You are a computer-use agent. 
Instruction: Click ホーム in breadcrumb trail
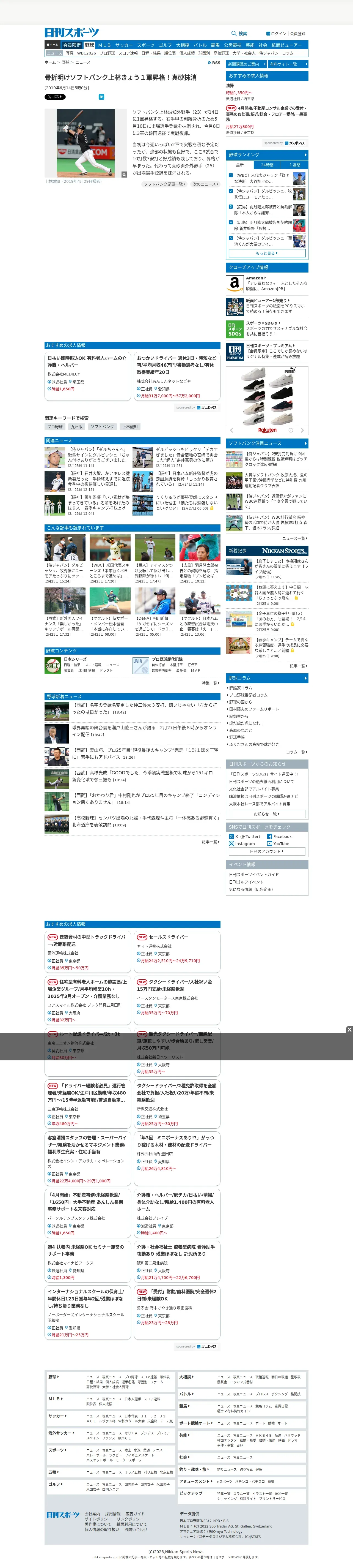50,62
